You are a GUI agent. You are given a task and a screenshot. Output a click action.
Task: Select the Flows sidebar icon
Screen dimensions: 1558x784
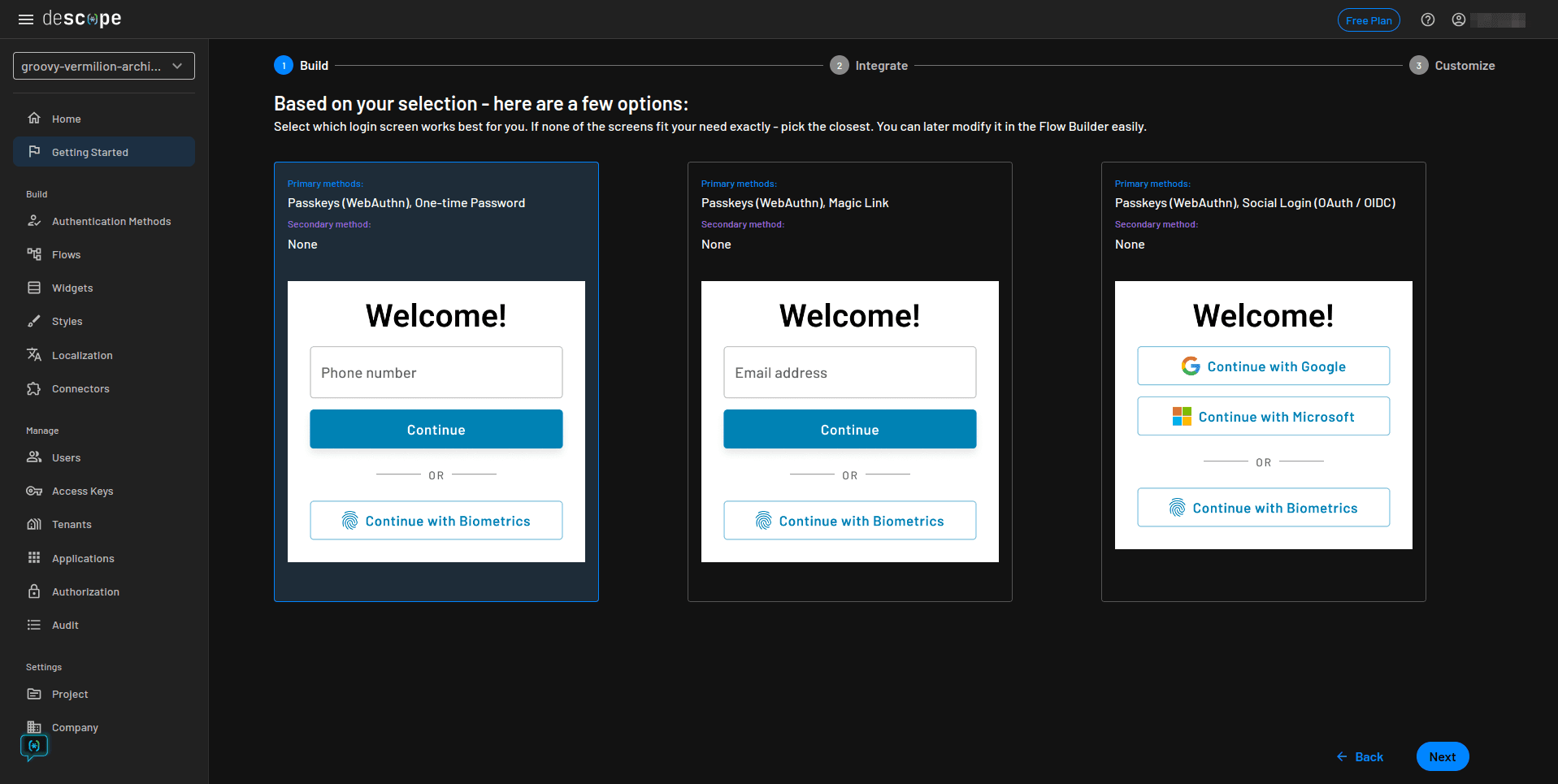coord(33,254)
